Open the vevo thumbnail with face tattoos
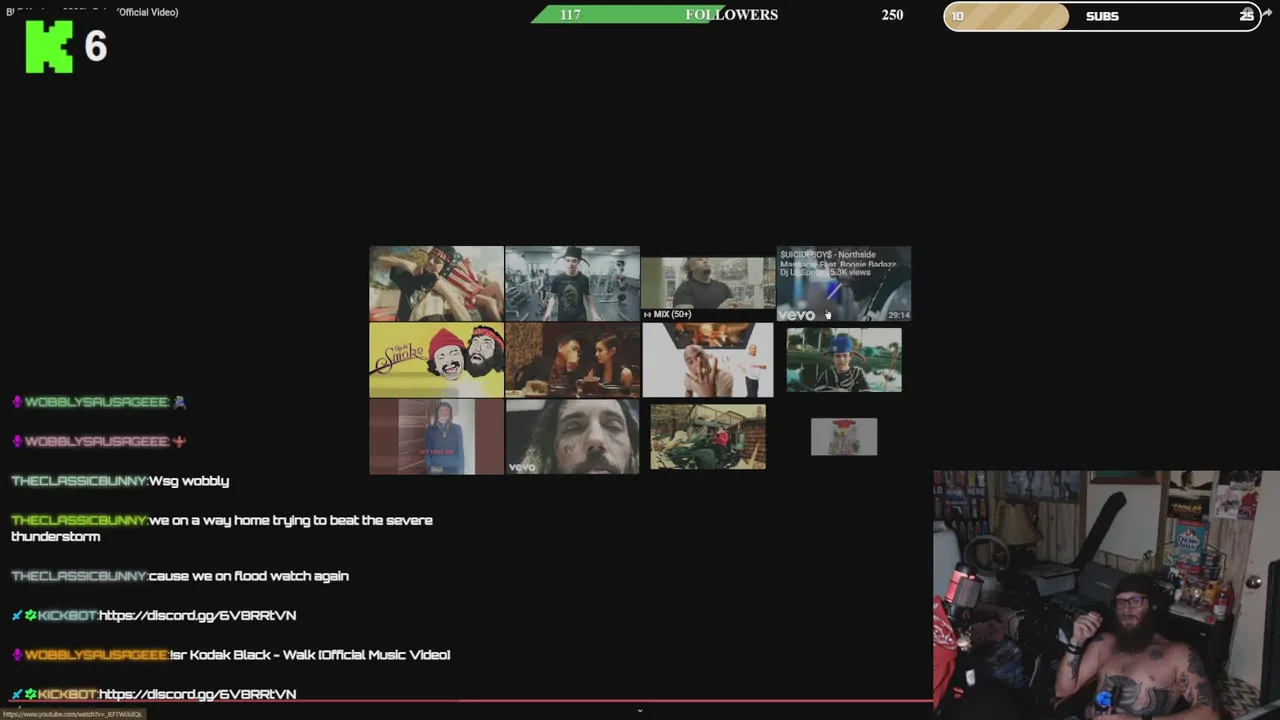 pyautogui.click(x=572, y=436)
